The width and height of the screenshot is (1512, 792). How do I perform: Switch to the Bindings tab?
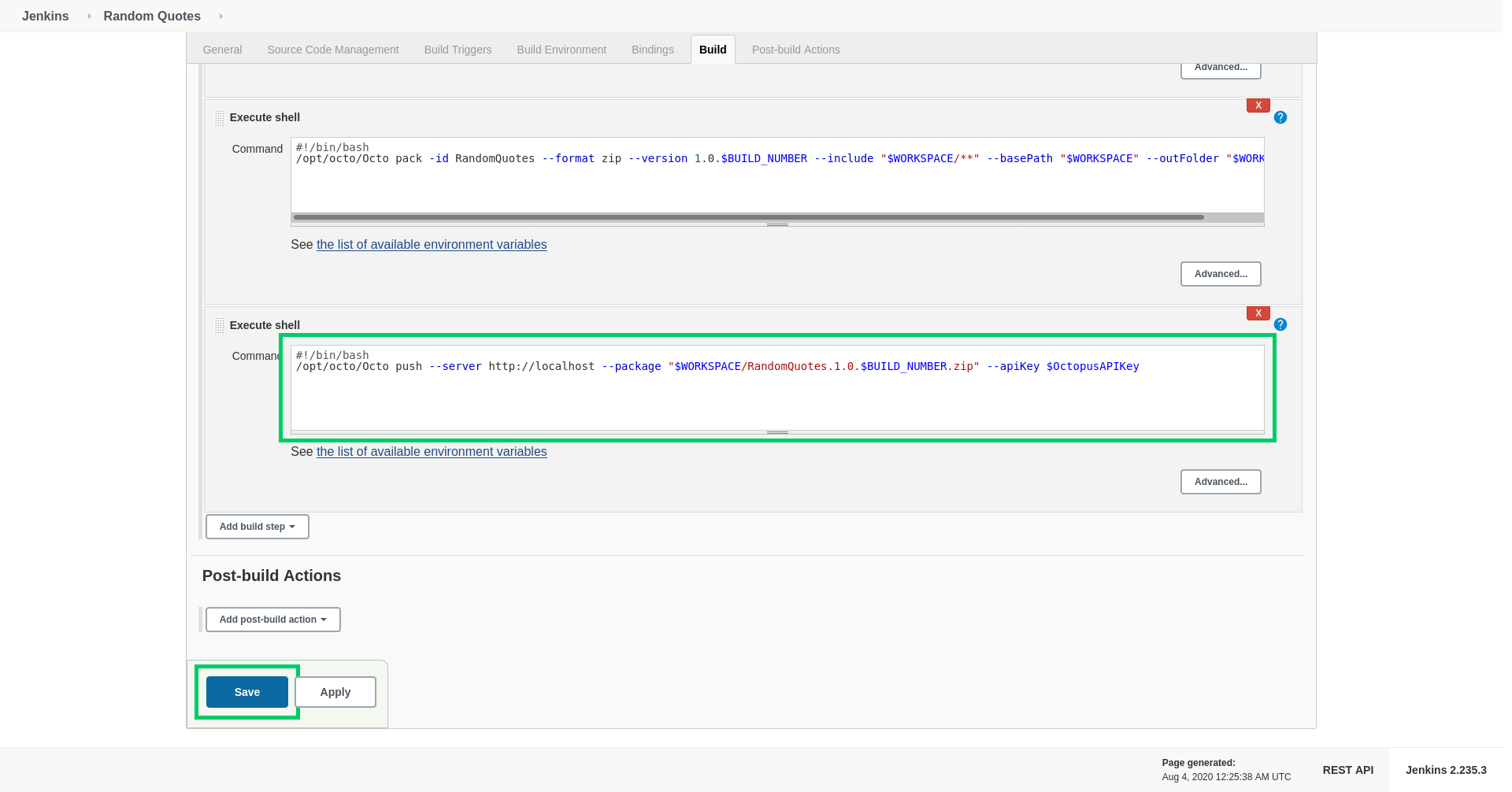(x=652, y=49)
